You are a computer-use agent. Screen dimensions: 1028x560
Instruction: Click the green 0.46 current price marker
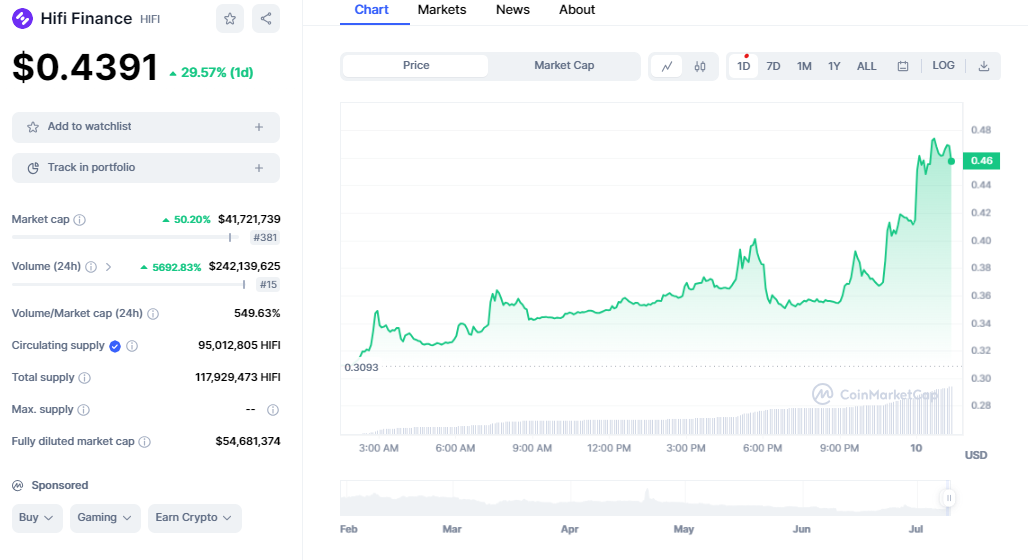(981, 161)
